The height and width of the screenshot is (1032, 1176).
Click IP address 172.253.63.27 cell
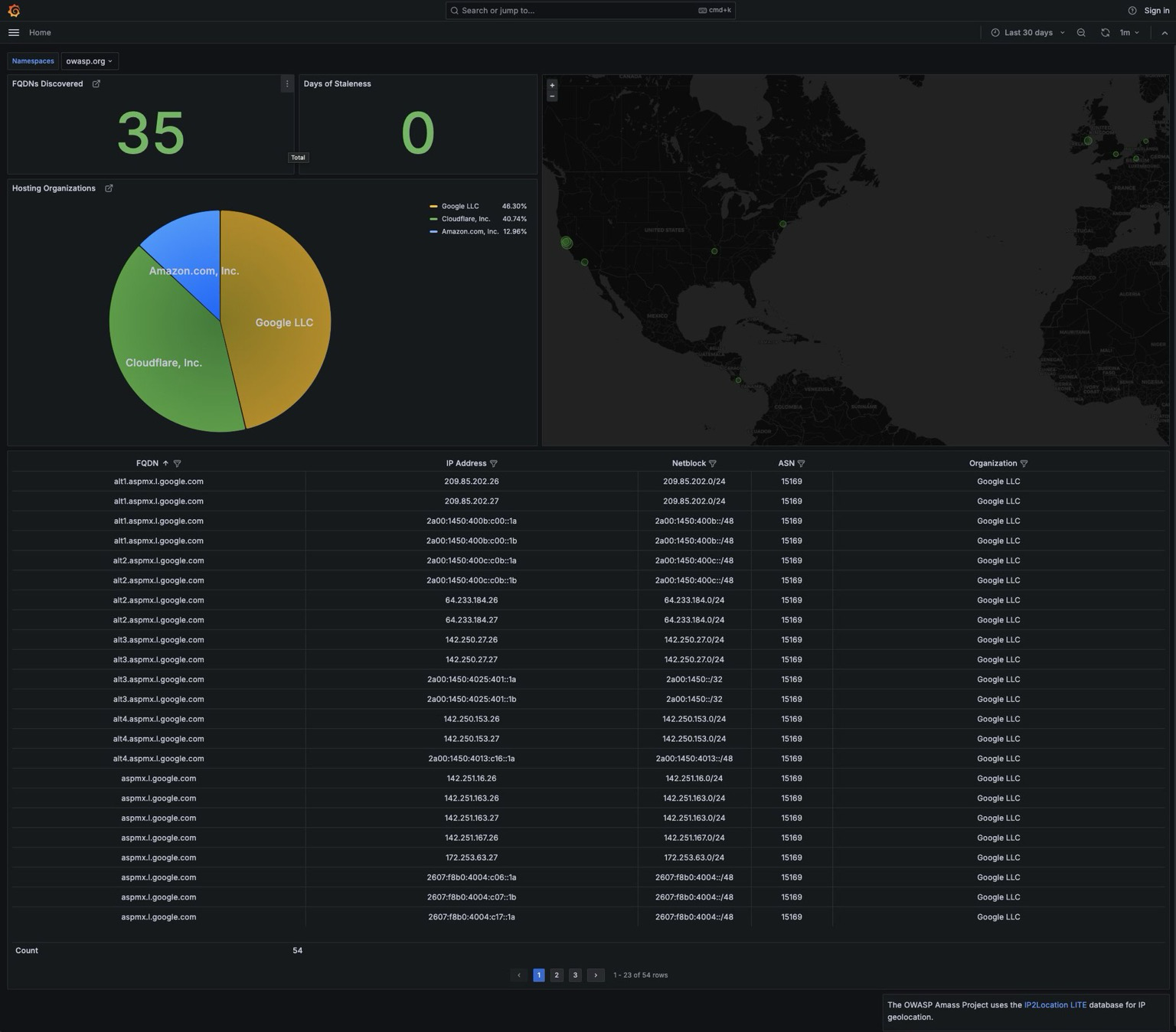coord(472,857)
